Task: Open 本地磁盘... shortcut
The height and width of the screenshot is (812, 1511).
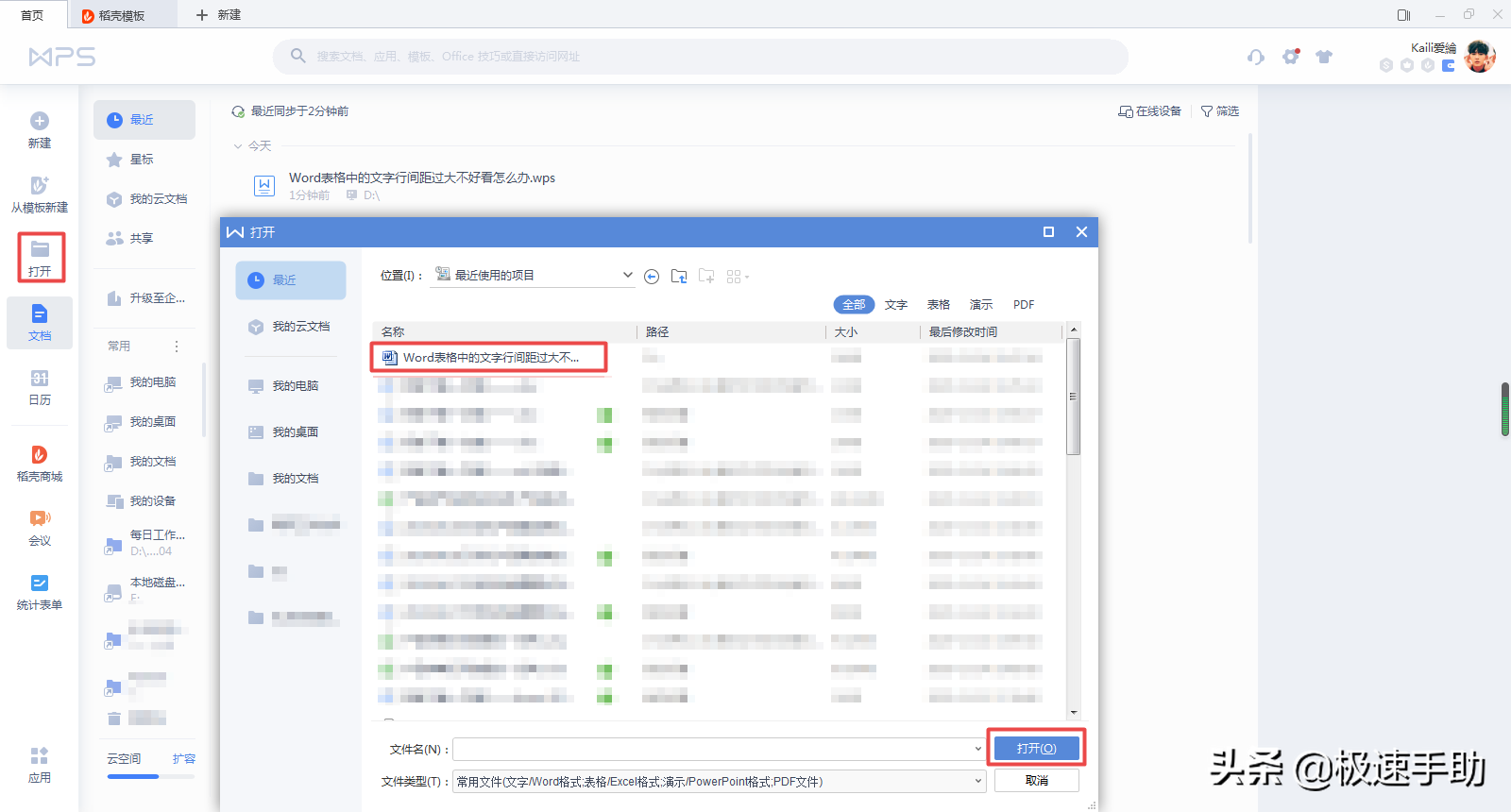Action: pyautogui.click(x=144, y=589)
